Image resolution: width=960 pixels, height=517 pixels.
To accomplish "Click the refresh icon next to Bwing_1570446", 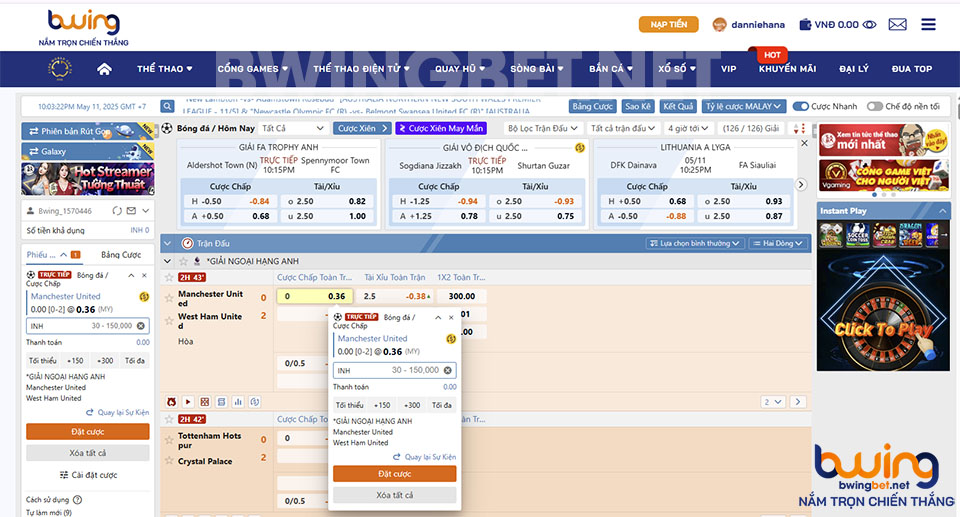I will [x=117, y=211].
